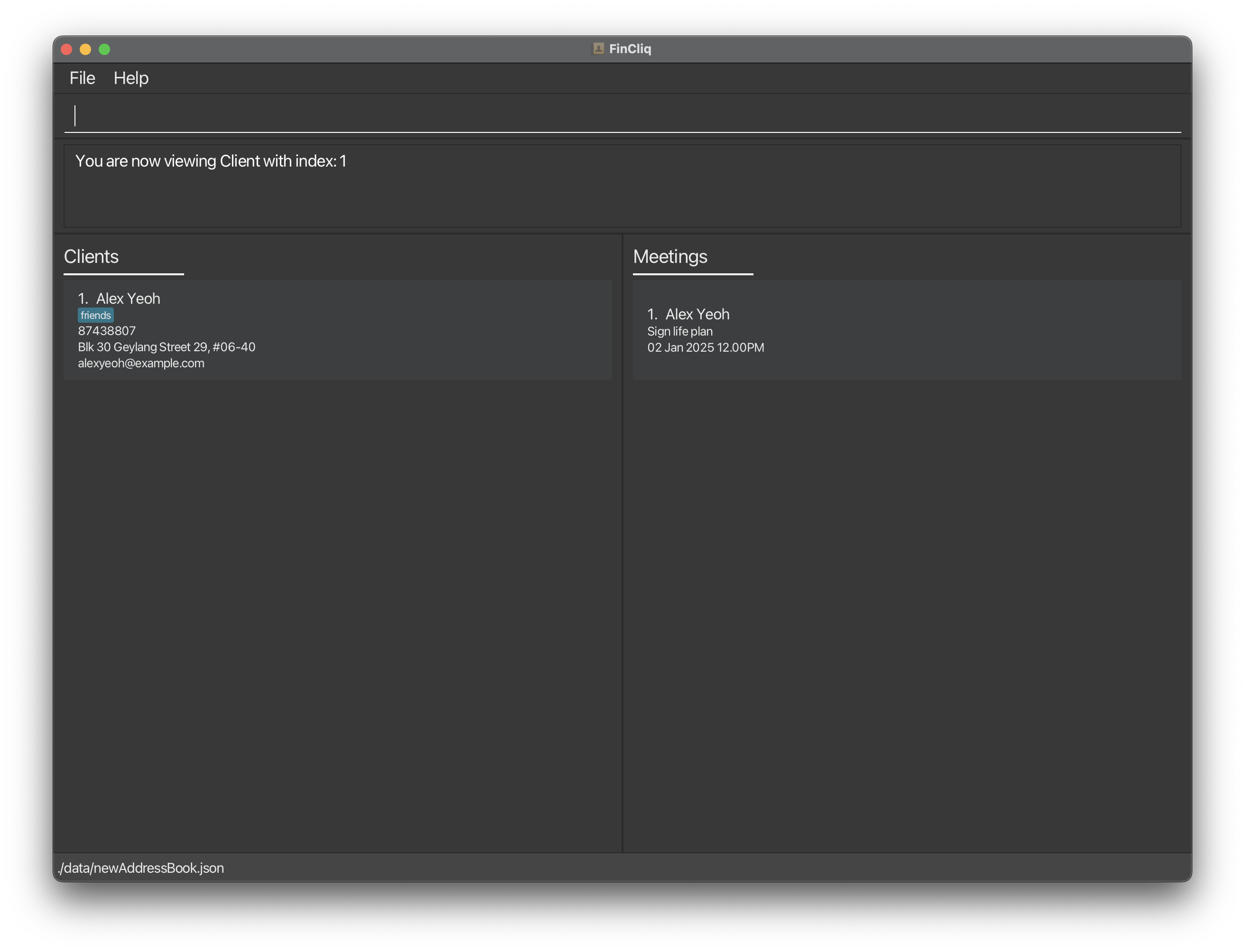Click the result message 'You are now viewing Client with index: 1'

pyautogui.click(x=211, y=161)
